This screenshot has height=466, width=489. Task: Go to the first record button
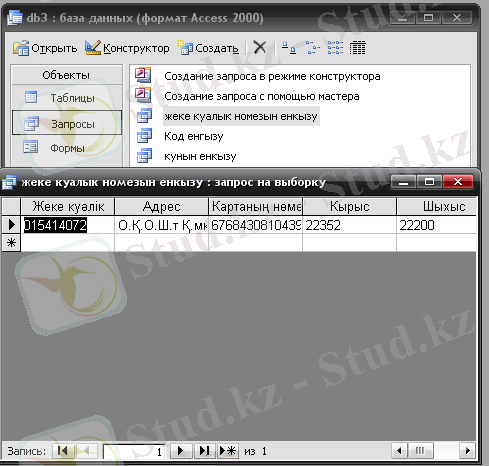[63, 451]
